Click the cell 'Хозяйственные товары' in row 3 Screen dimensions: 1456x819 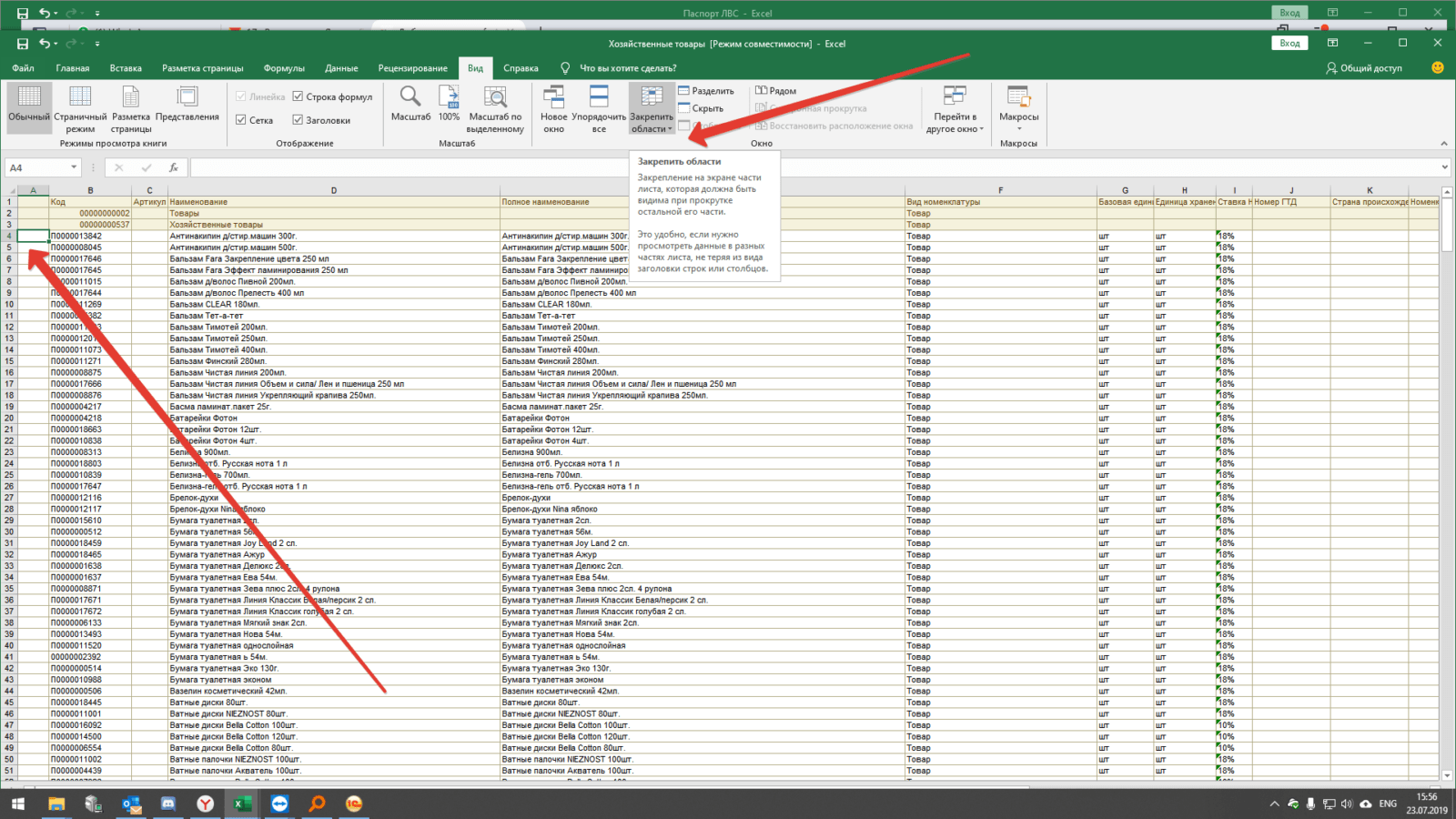tap(334, 225)
